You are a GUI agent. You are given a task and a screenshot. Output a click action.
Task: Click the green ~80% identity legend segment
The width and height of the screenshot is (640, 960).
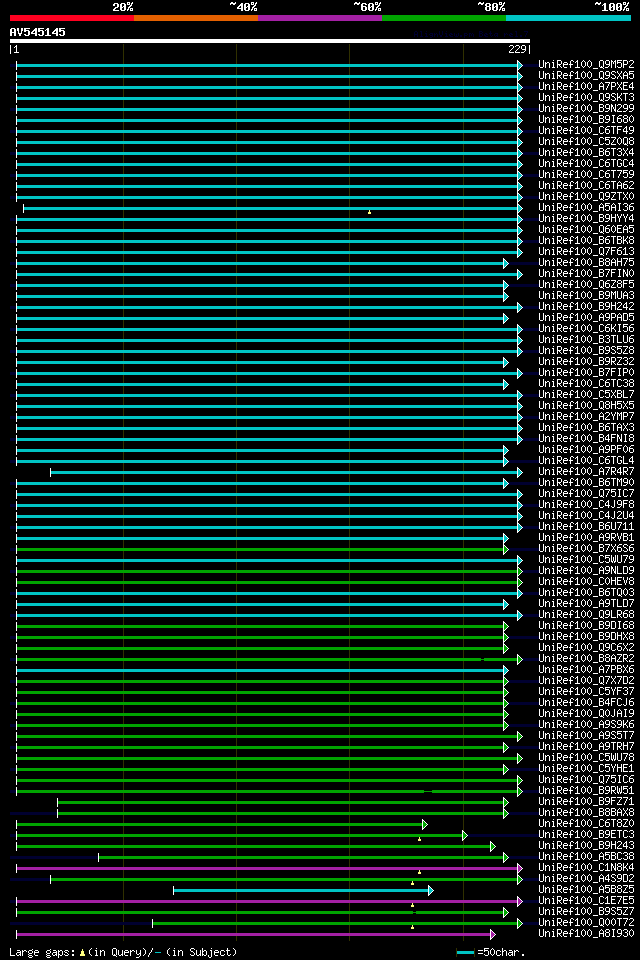(444, 18)
